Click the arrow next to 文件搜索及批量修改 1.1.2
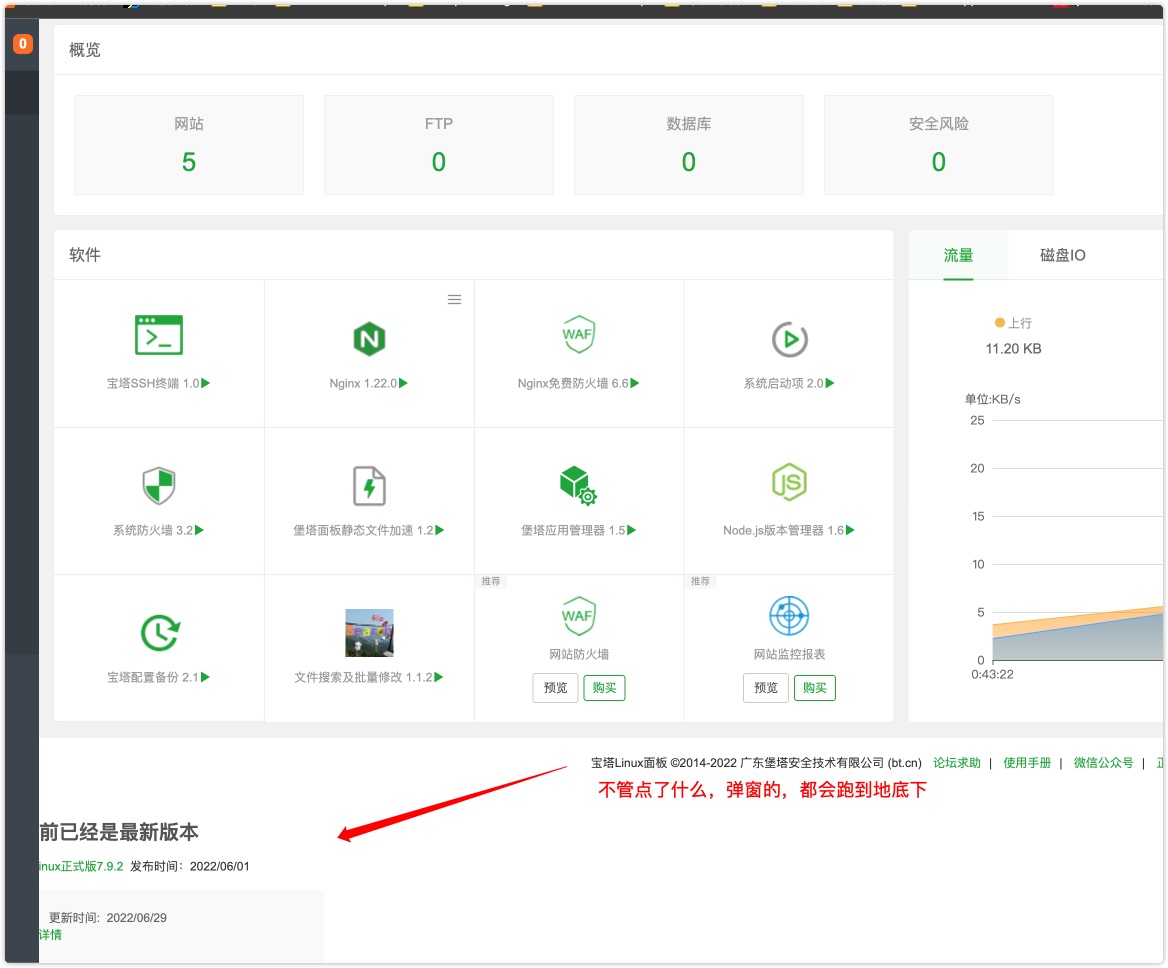Viewport: 1168px width, 968px height. pyautogui.click(x=439, y=677)
